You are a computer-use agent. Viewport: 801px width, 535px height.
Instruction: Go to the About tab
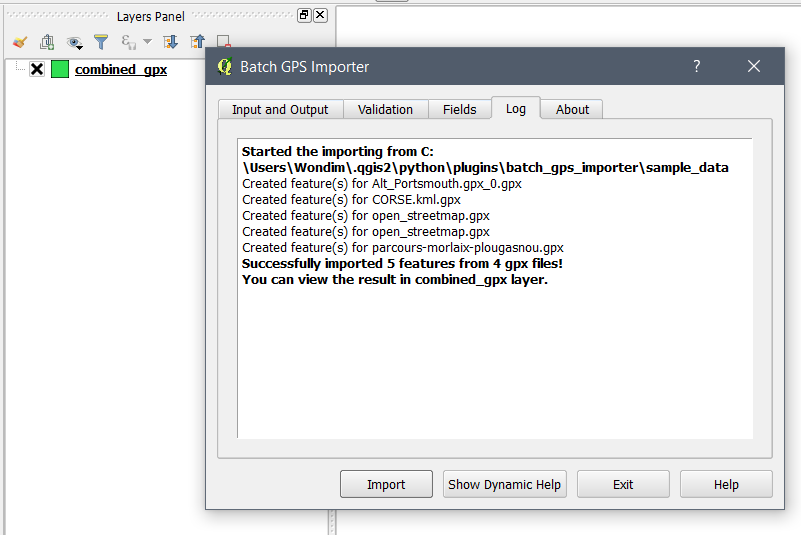click(x=572, y=109)
